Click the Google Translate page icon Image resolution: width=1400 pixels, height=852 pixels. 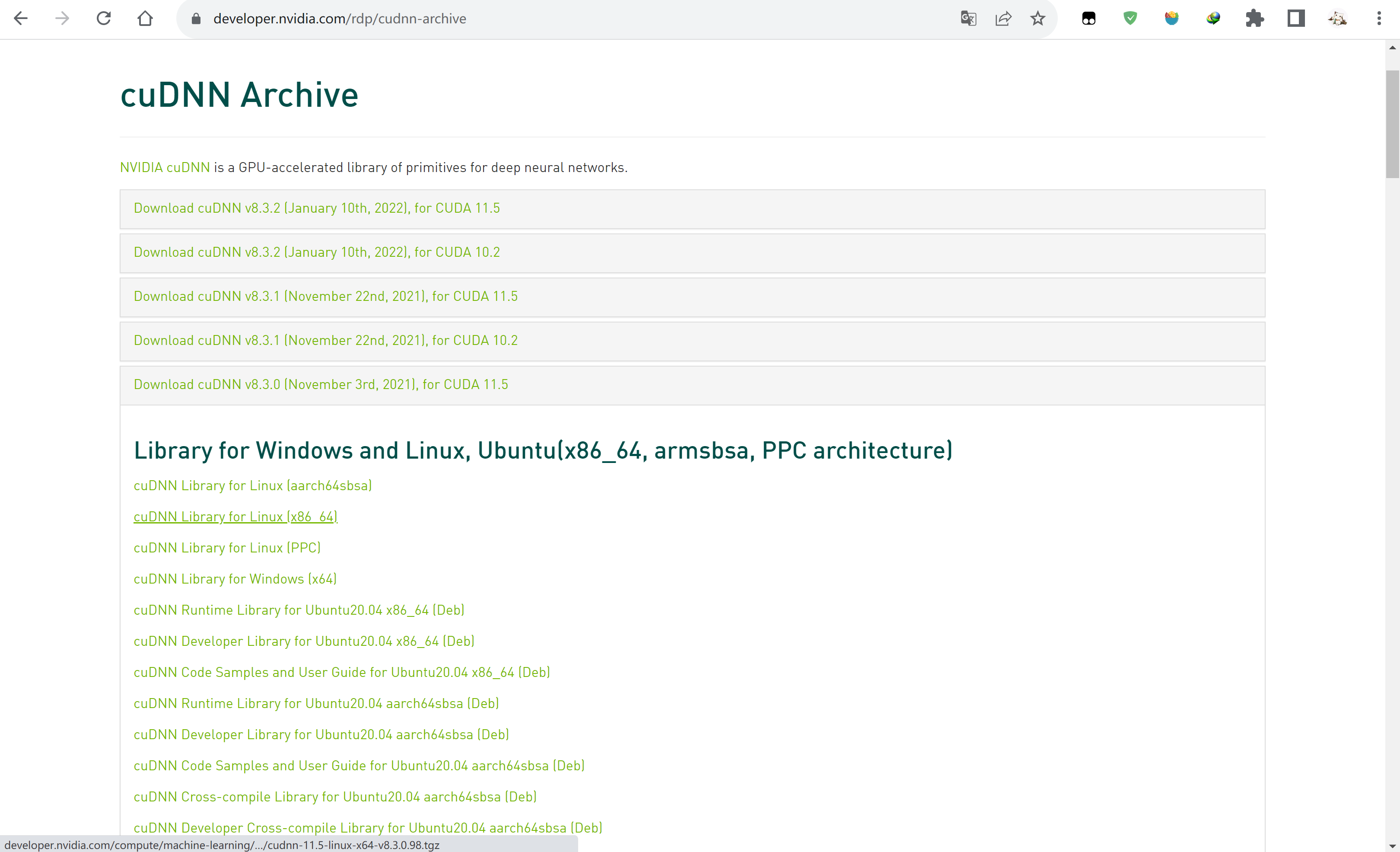click(x=968, y=19)
